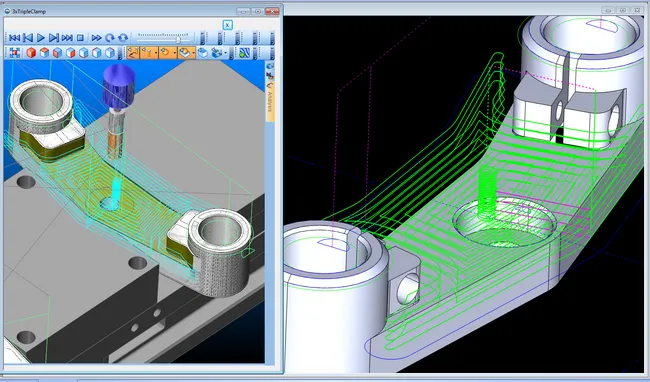Minimize the 3xTripleClamp simulation window
Image resolution: width=650 pixels, height=382 pixels.
pos(243,11)
